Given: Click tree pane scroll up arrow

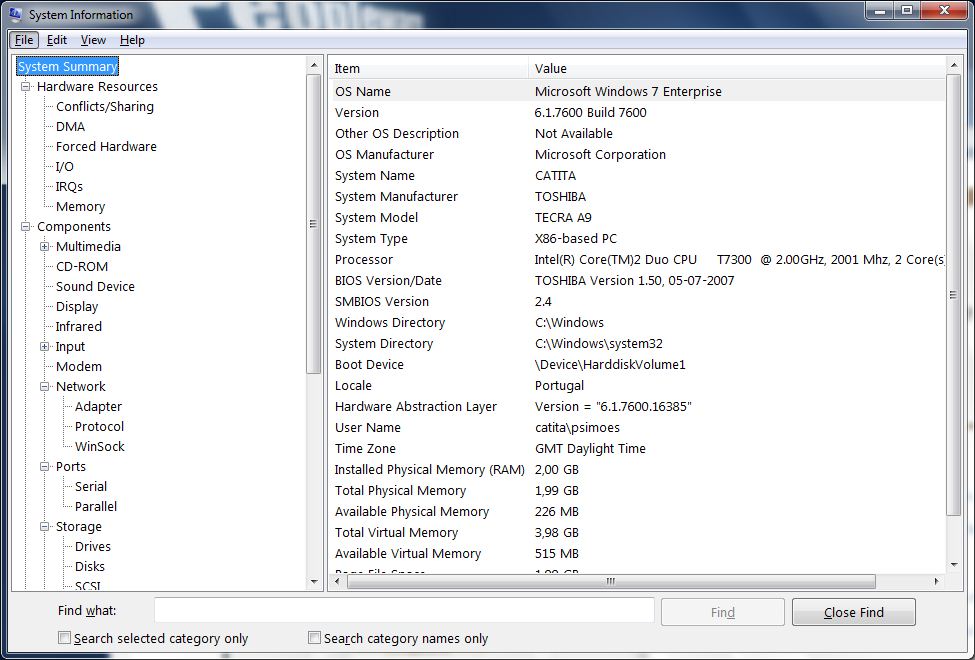Looking at the screenshot, I should pos(314,65).
